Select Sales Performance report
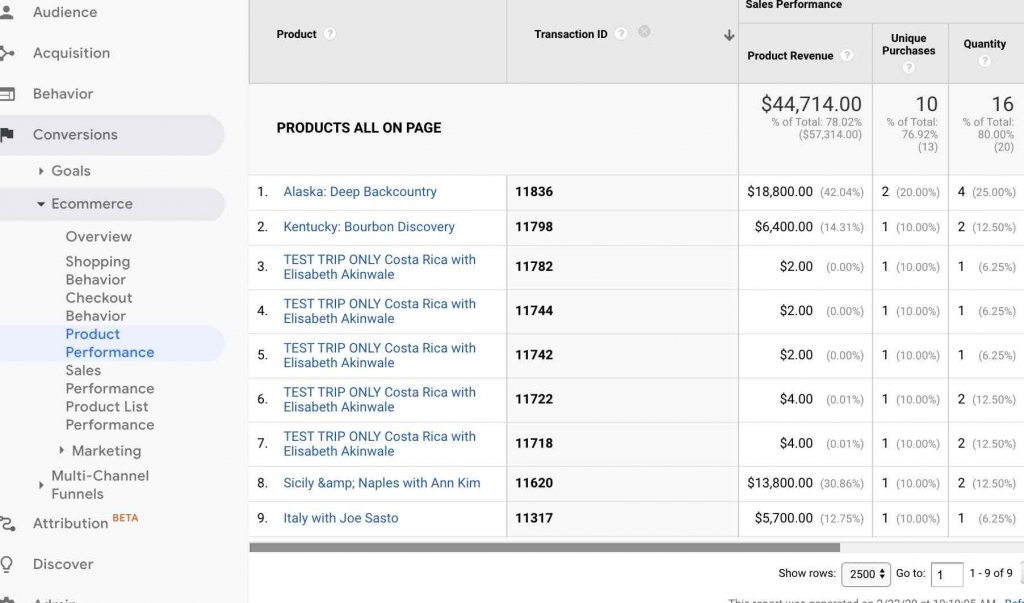Image resolution: width=1024 pixels, height=603 pixels. [109, 379]
